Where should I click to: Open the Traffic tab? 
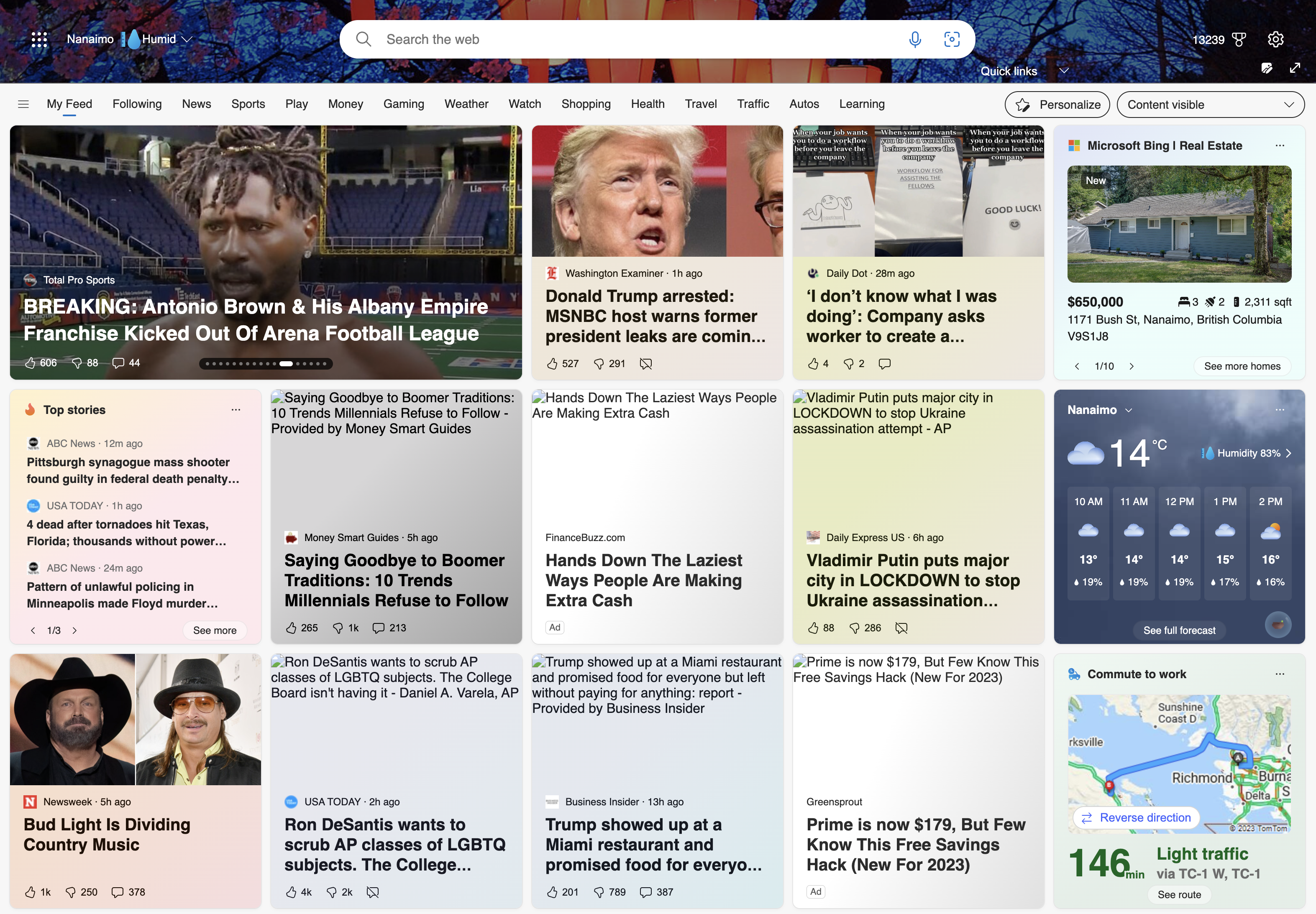[753, 104]
